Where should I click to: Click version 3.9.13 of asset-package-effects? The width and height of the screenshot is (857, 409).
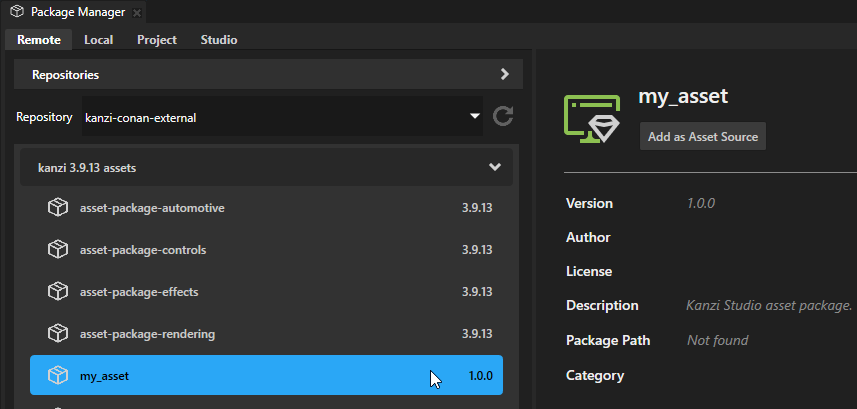click(x=477, y=292)
